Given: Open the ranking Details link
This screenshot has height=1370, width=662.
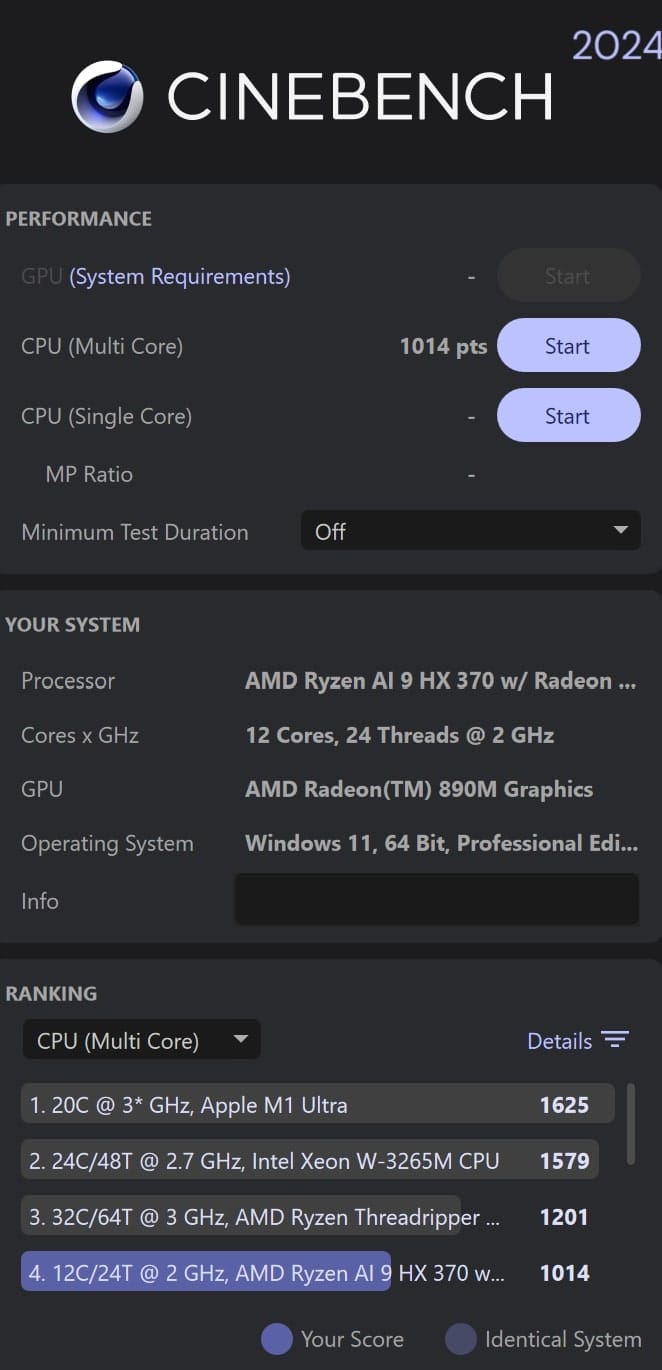Looking at the screenshot, I should coord(559,1041).
